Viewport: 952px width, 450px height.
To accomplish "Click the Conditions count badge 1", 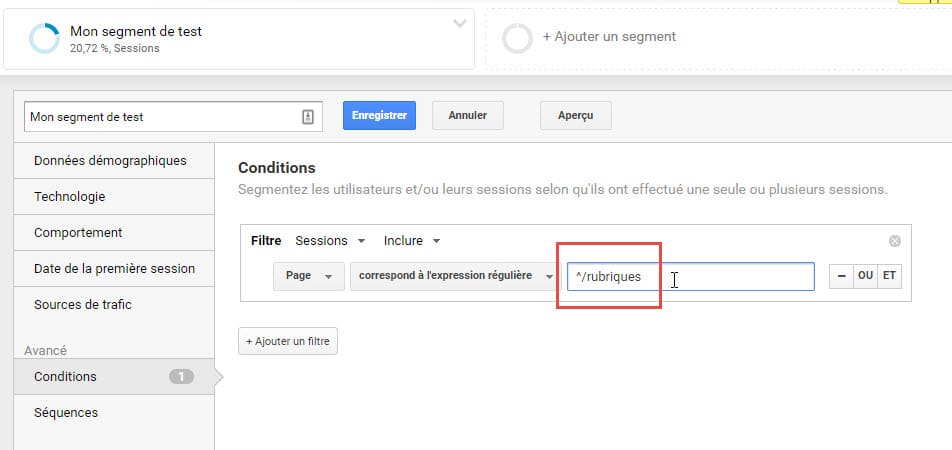I will (x=182, y=377).
